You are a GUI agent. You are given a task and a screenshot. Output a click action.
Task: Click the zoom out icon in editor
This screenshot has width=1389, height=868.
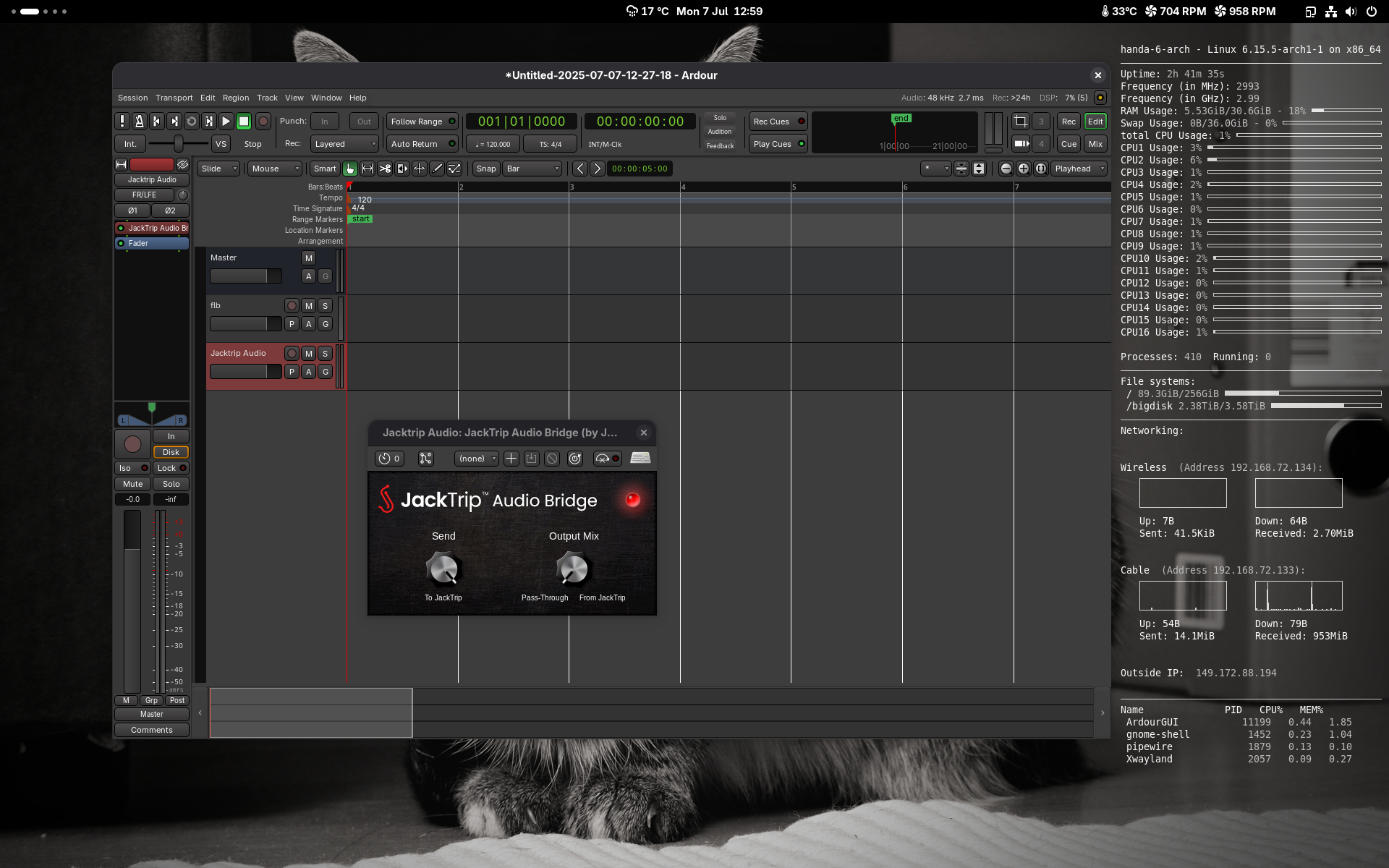point(1006,169)
